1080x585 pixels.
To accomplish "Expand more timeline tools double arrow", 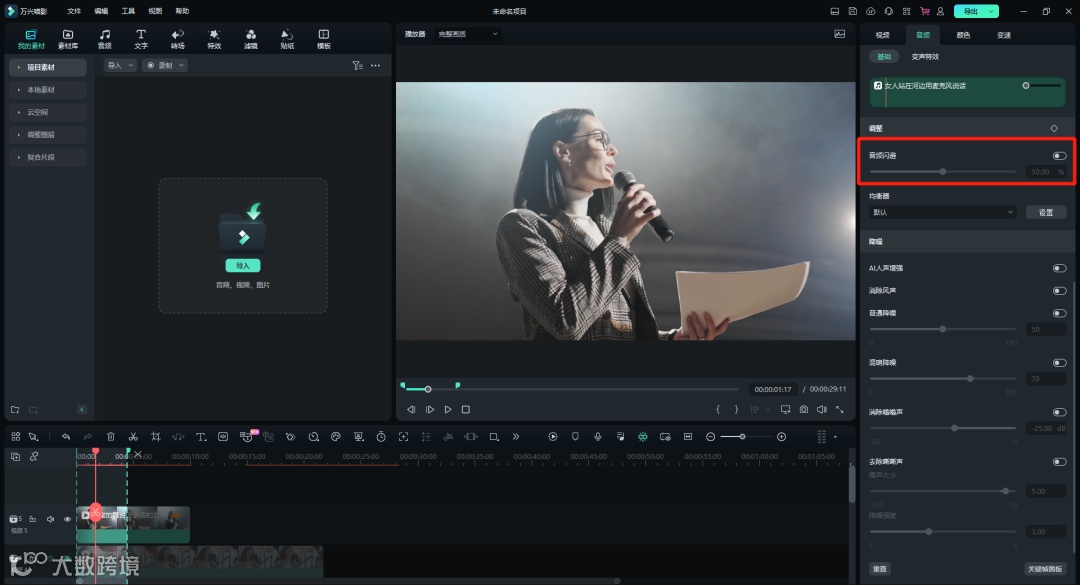I will [516, 437].
